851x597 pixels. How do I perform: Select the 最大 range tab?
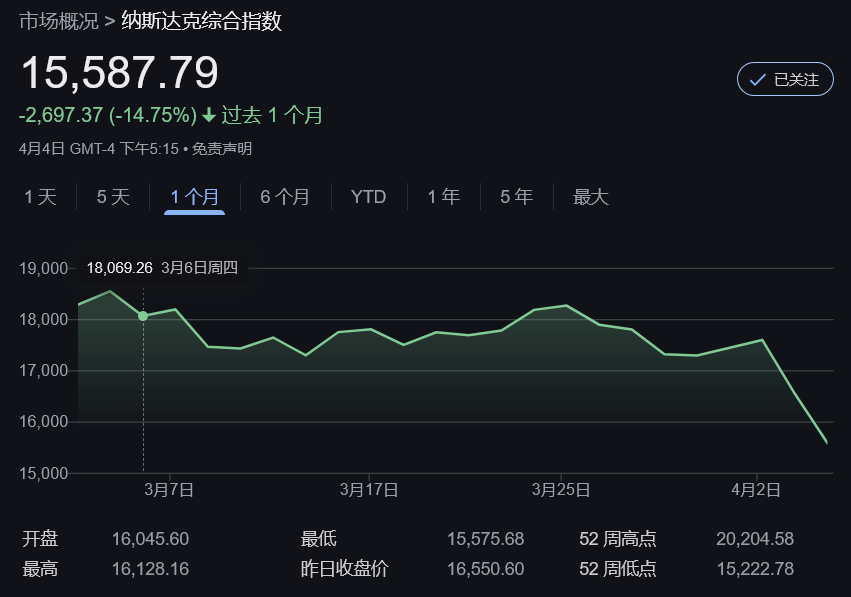pyautogui.click(x=591, y=196)
